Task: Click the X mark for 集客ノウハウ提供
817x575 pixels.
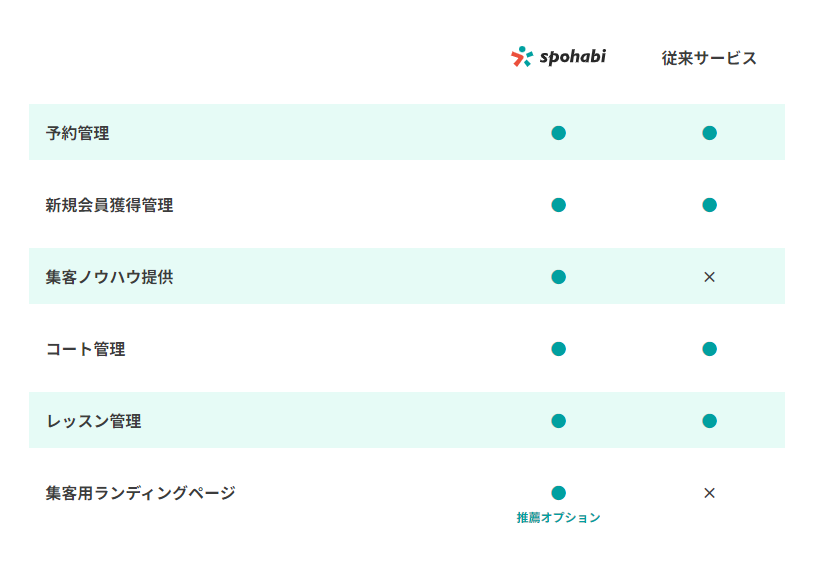Action: click(709, 277)
